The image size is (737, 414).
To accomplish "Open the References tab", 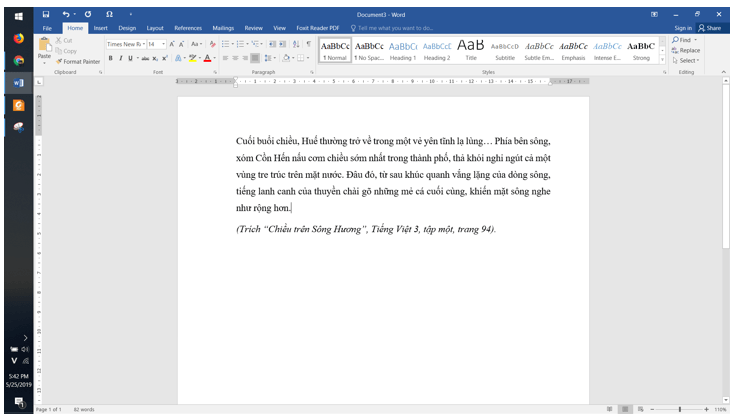I will click(187, 28).
